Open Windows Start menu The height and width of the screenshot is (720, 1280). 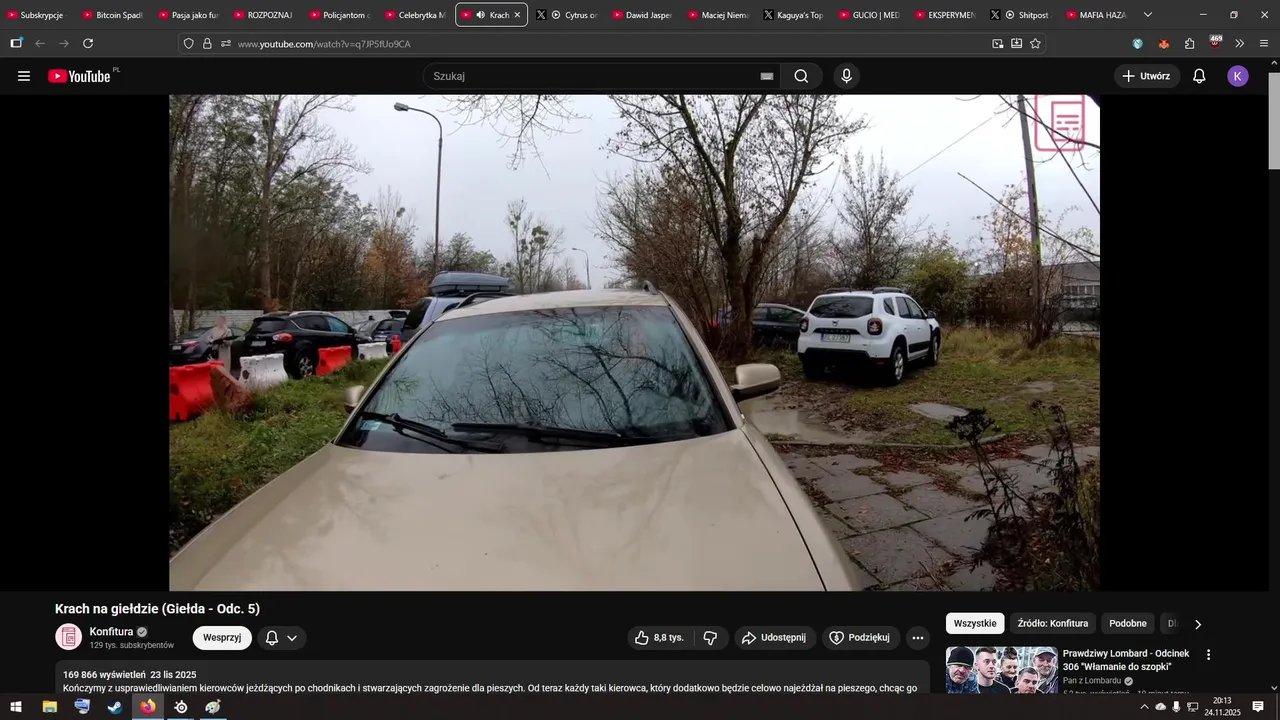click(16, 707)
